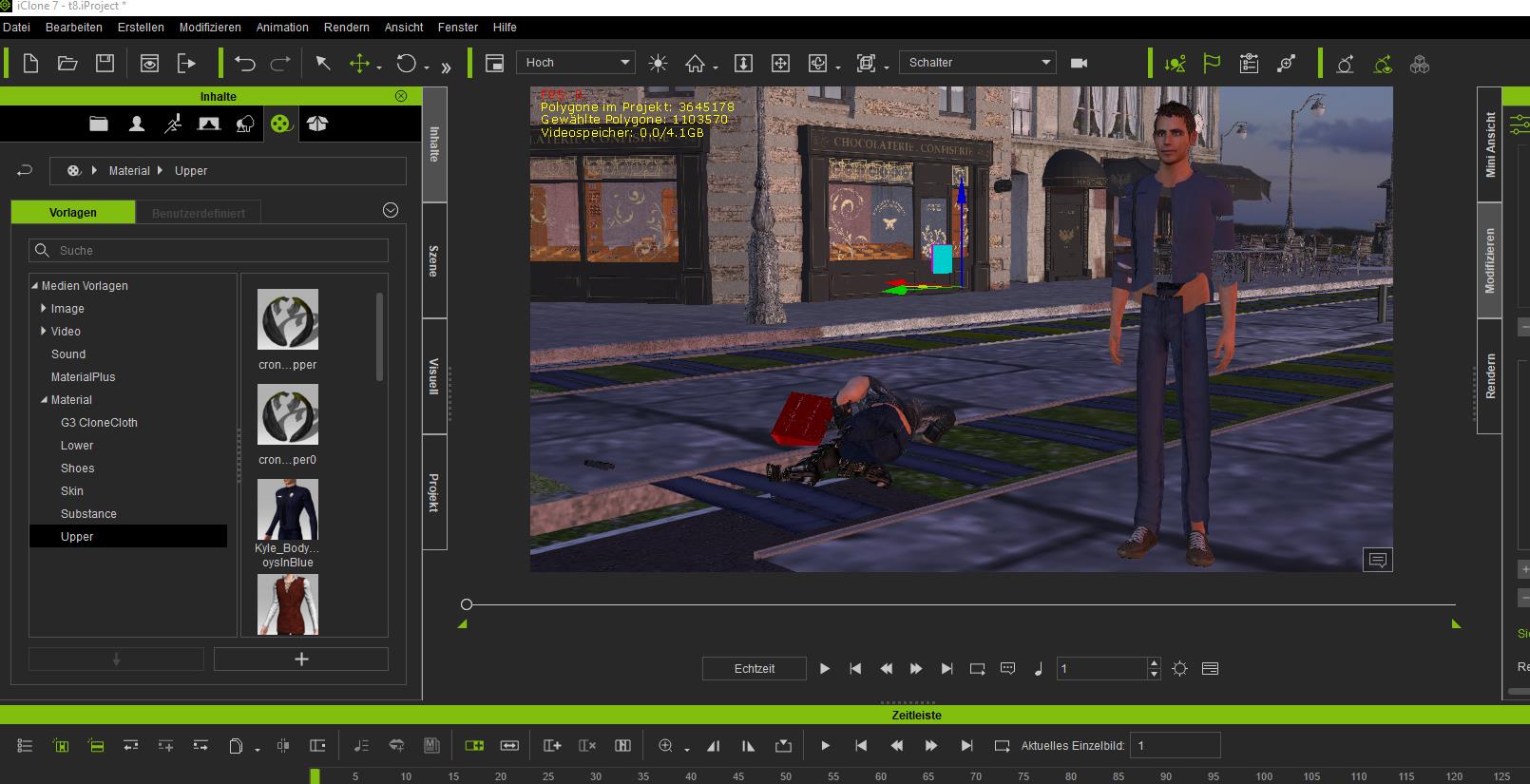Screen dimensions: 1530x784
Task: Click the sun lighting icon in the toolbar
Action: [x=658, y=64]
